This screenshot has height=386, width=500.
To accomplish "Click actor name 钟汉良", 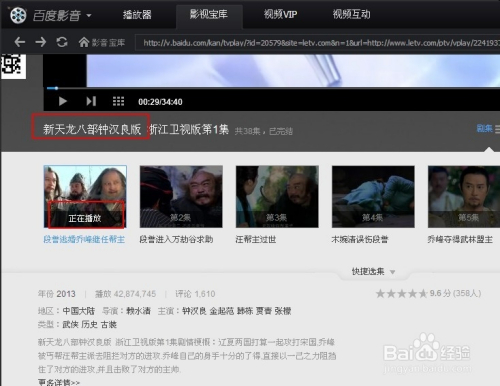I will (x=194, y=311).
